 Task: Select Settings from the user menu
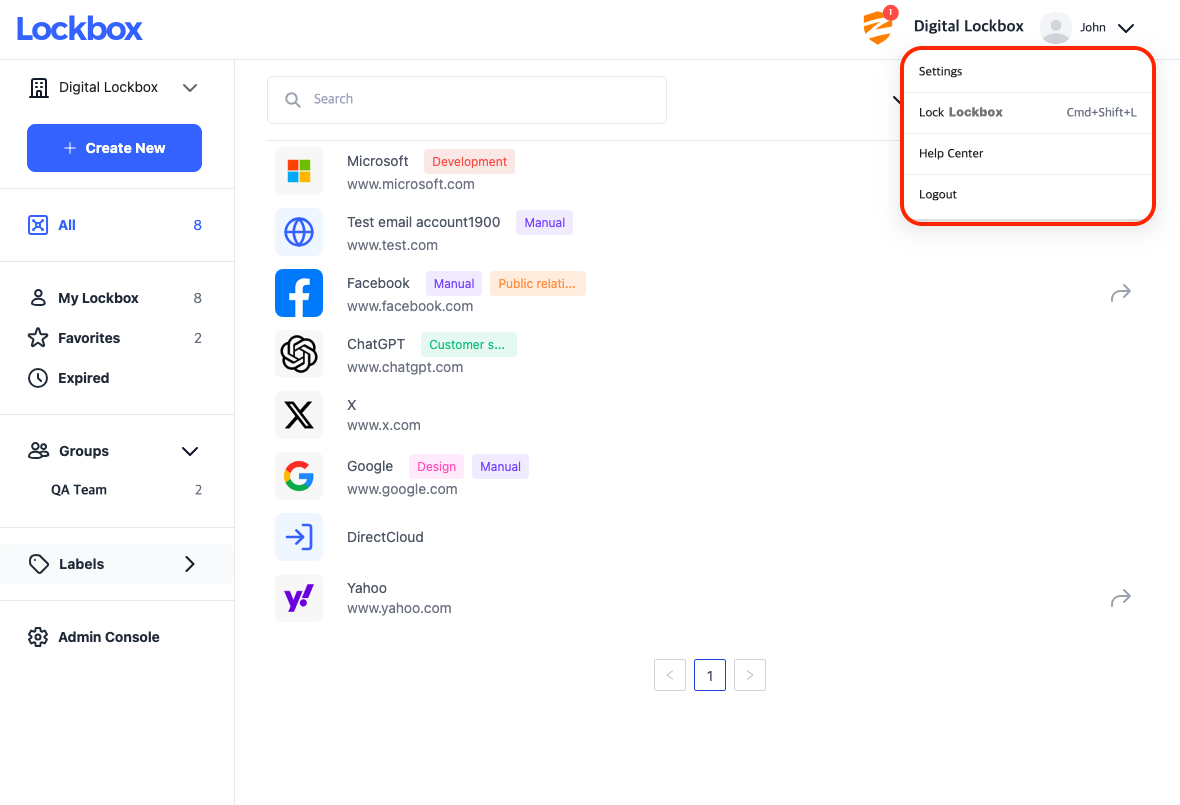941,72
